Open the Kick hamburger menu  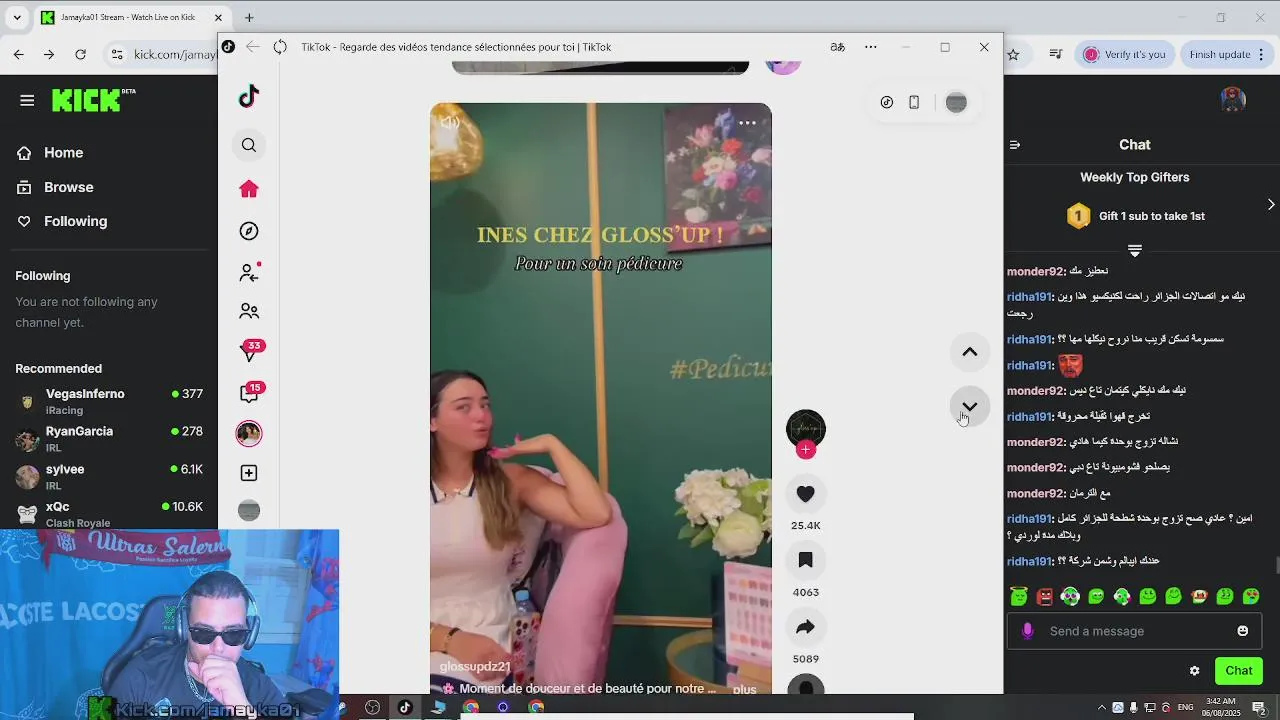[27, 100]
